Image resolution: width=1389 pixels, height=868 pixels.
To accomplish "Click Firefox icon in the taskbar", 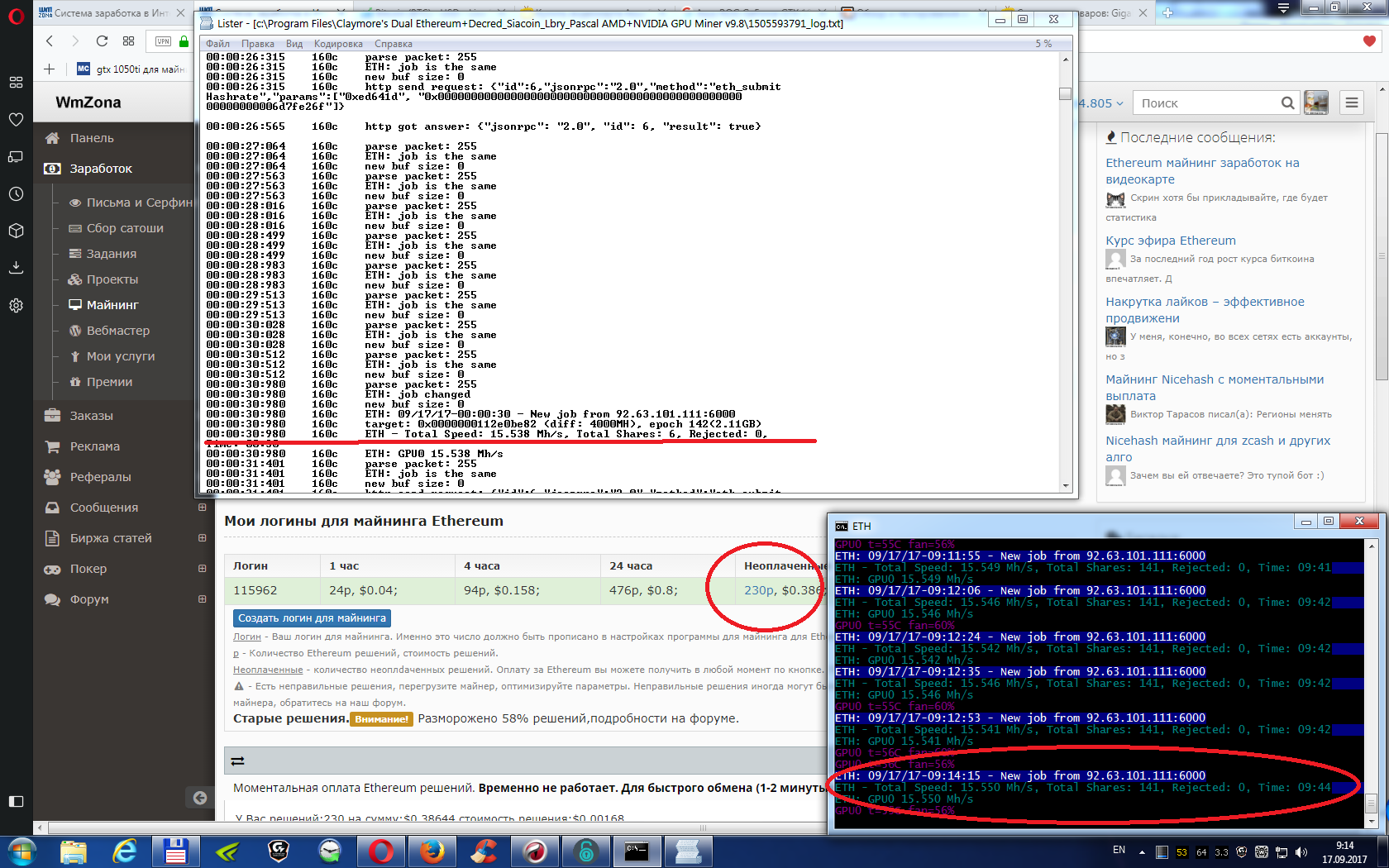I will coord(432,851).
